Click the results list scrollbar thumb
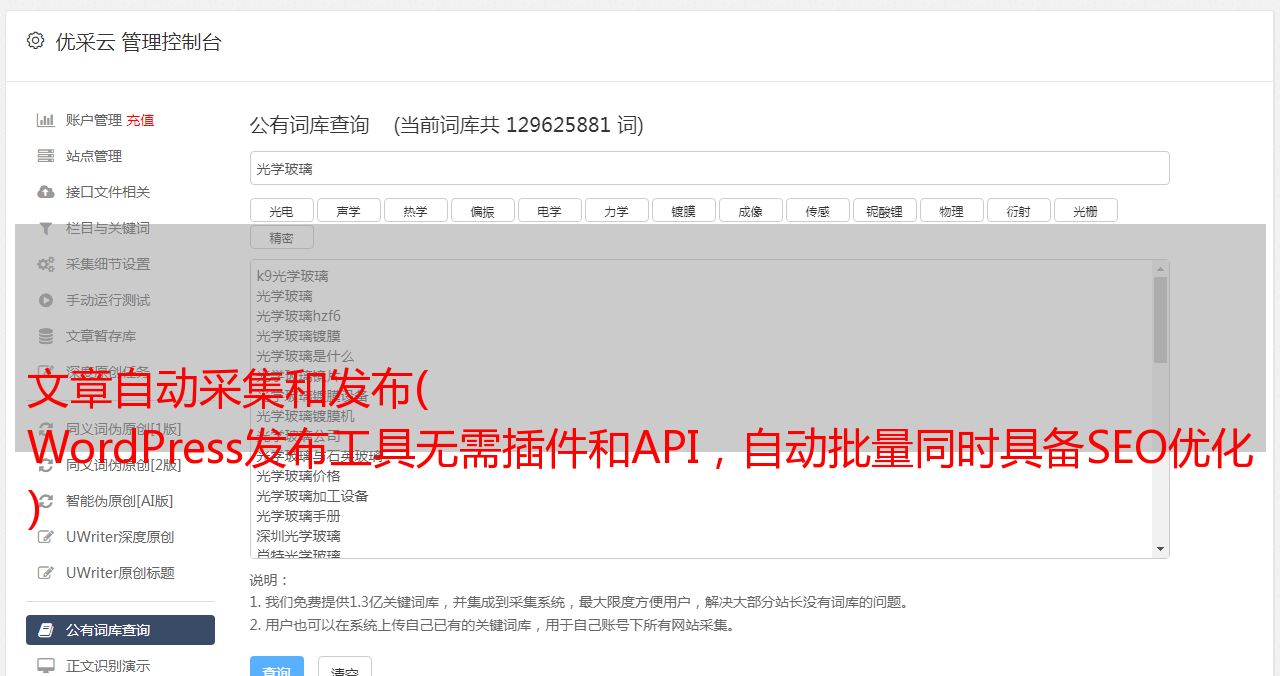 pos(1160,320)
